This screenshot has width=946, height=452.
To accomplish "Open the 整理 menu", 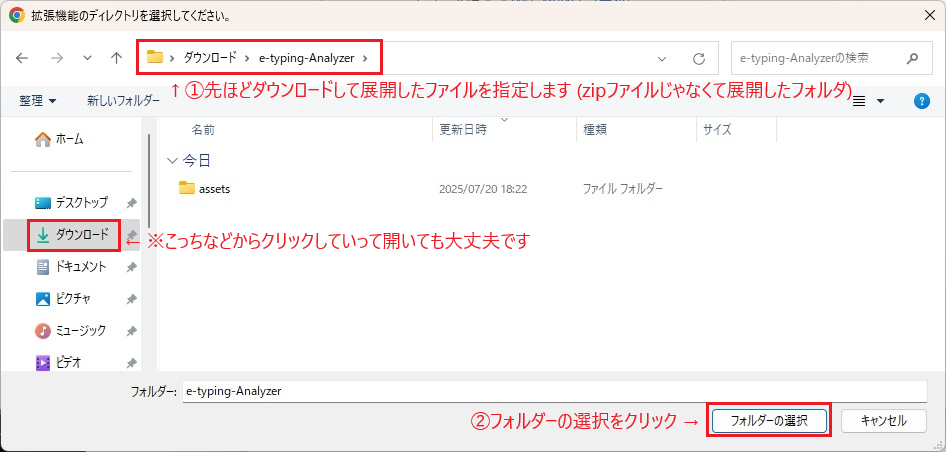I will pos(37,101).
